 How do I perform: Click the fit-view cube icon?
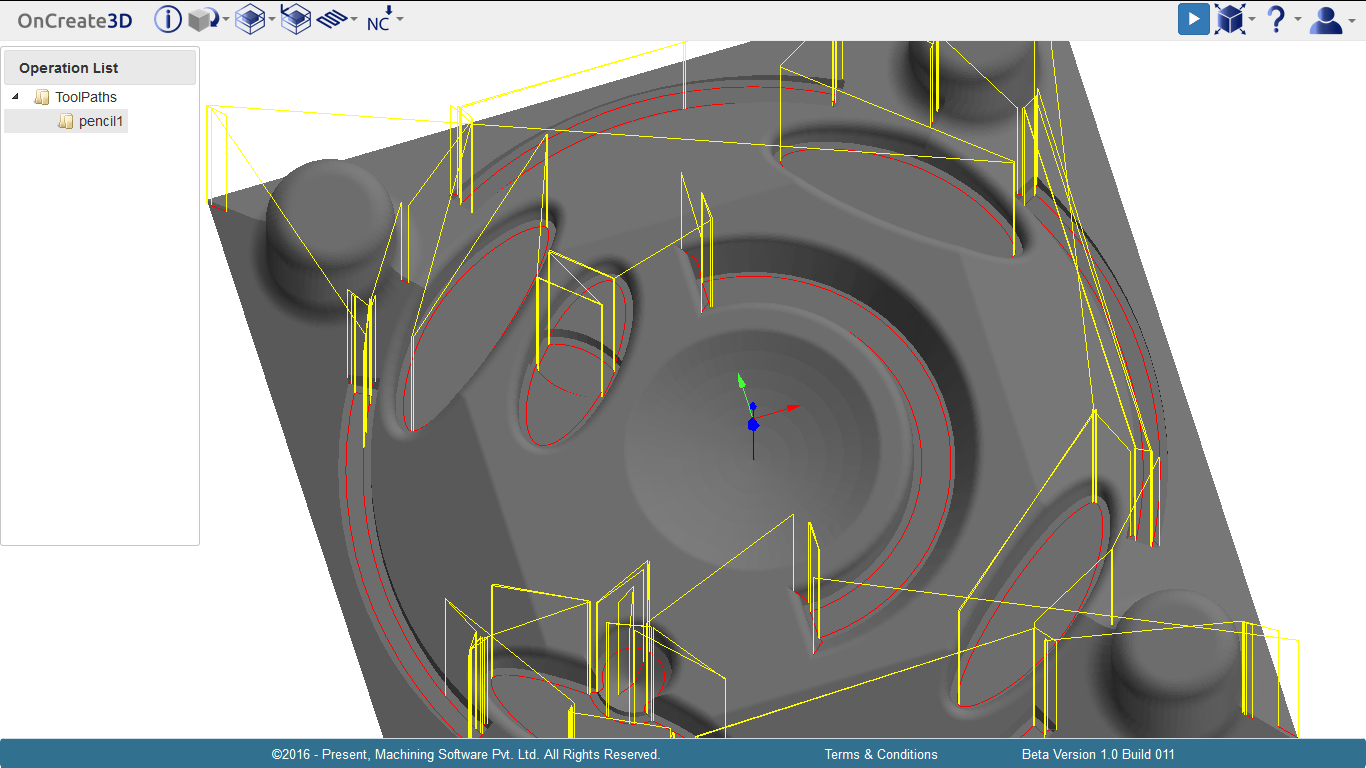point(1230,19)
